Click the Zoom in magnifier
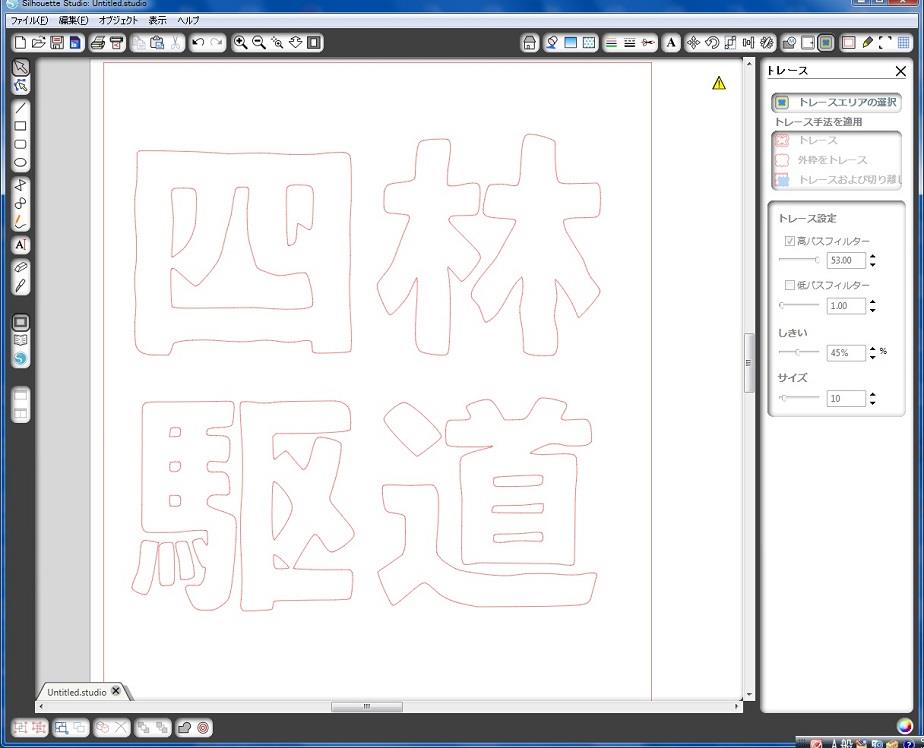The image size is (924, 748). pos(240,42)
